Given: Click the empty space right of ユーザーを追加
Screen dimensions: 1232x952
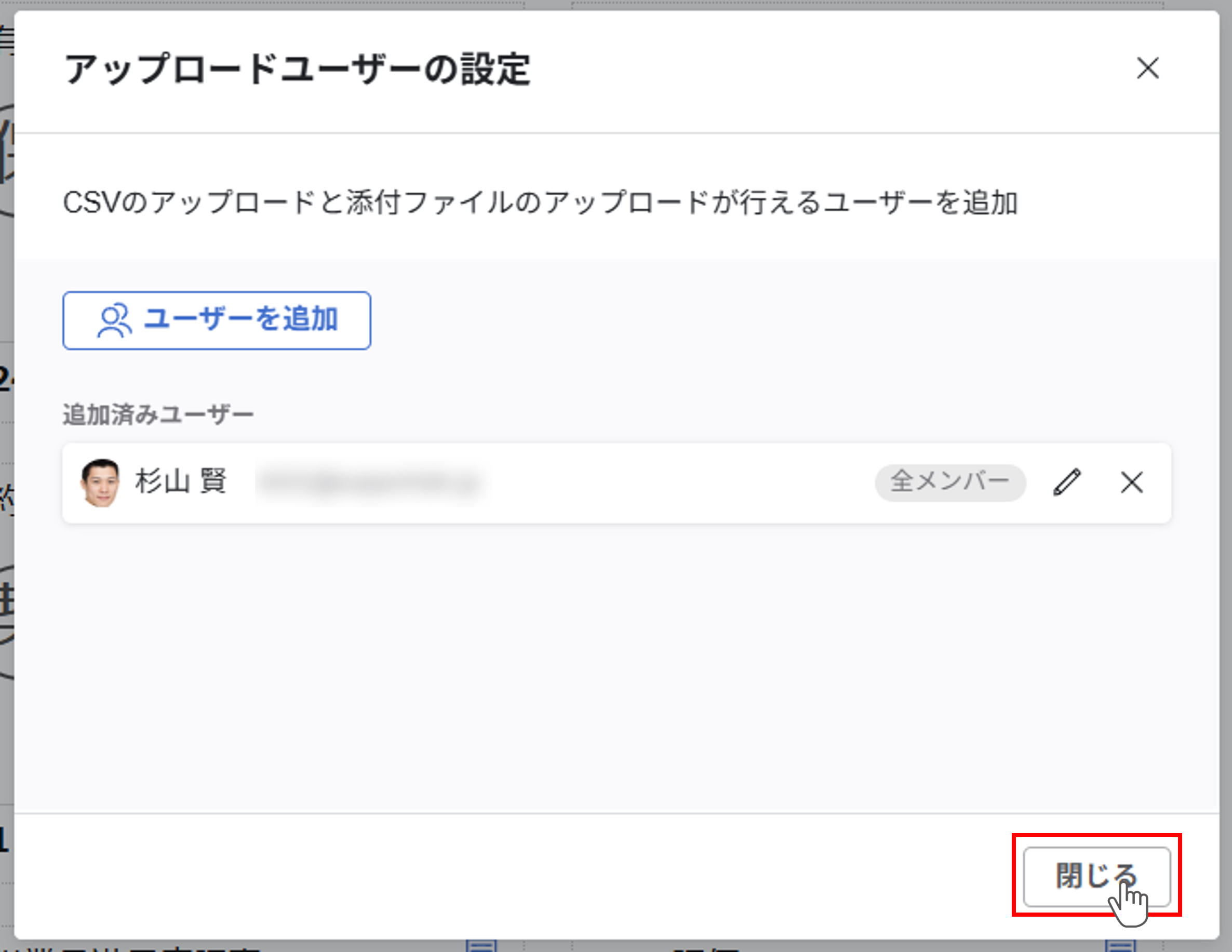Looking at the screenshot, I should pyautogui.click(x=733, y=320).
